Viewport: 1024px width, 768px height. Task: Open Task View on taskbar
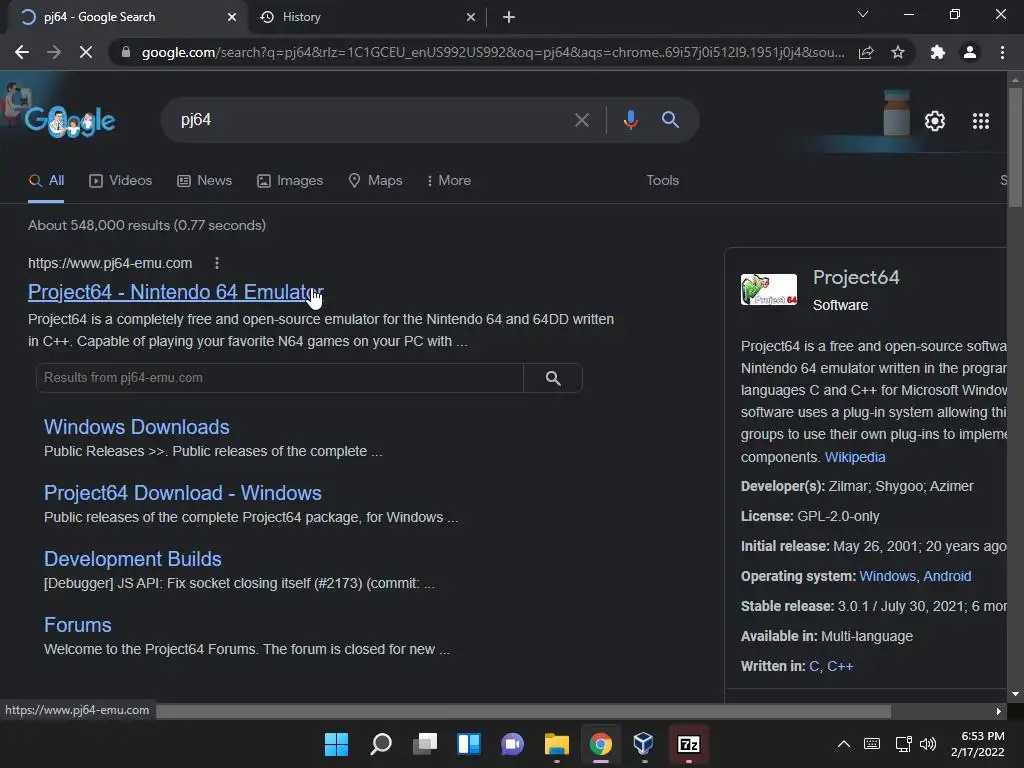(x=425, y=744)
